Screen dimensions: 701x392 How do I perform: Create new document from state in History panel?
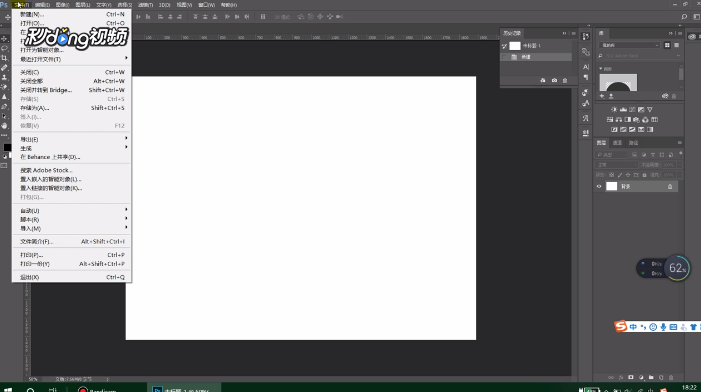pyautogui.click(x=543, y=80)
